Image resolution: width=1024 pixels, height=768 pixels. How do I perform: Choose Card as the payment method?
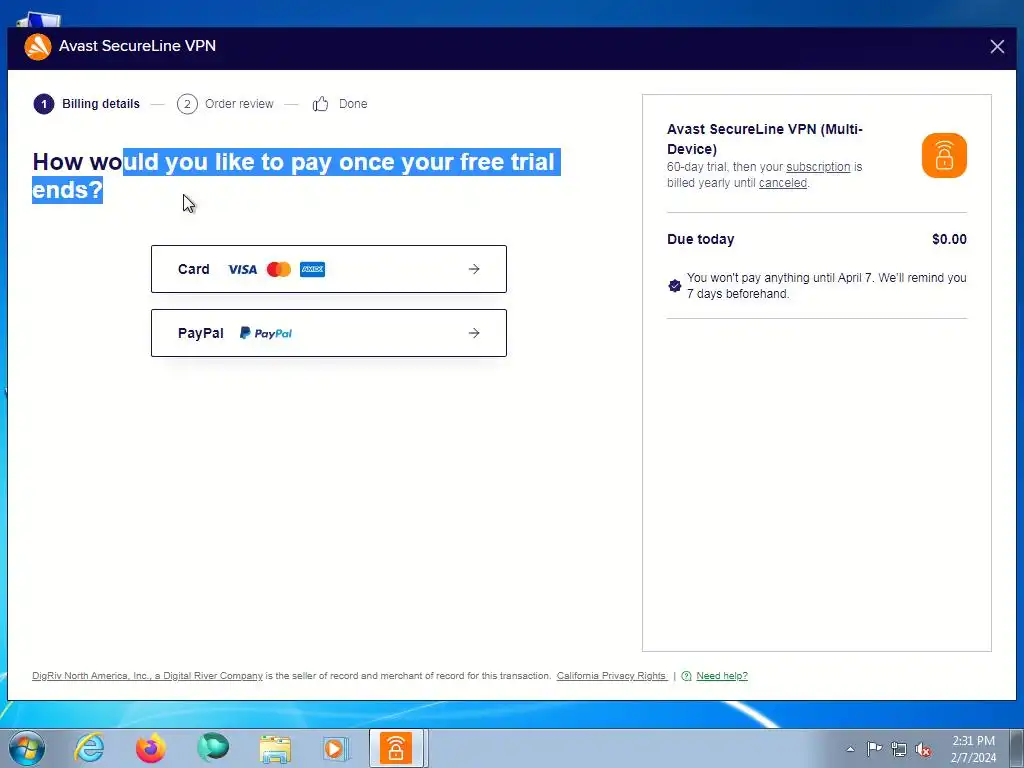coord(328,269)
